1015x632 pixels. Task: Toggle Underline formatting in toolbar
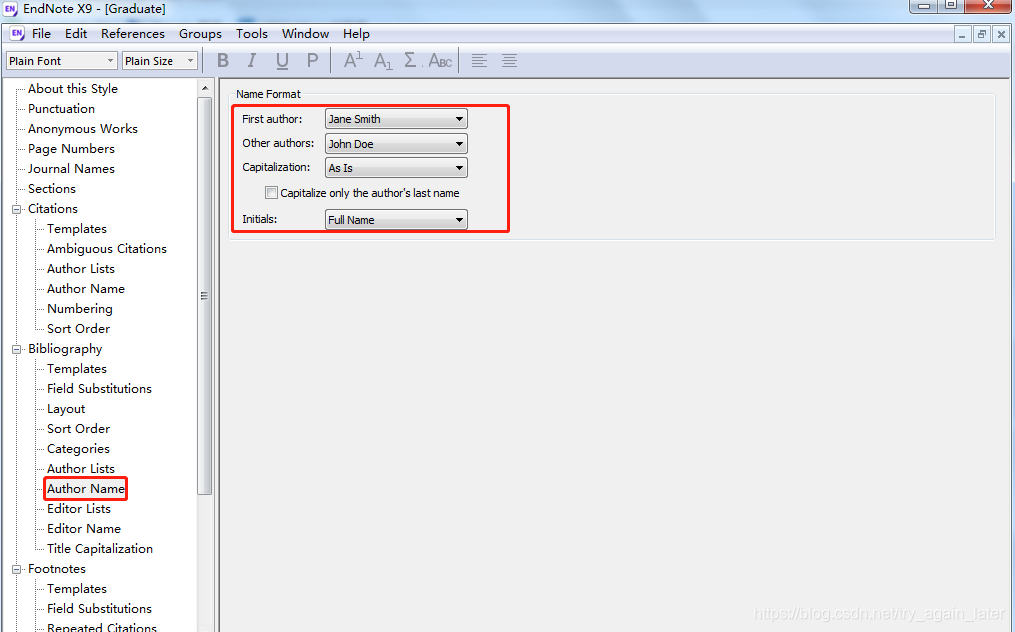(282, 61)
